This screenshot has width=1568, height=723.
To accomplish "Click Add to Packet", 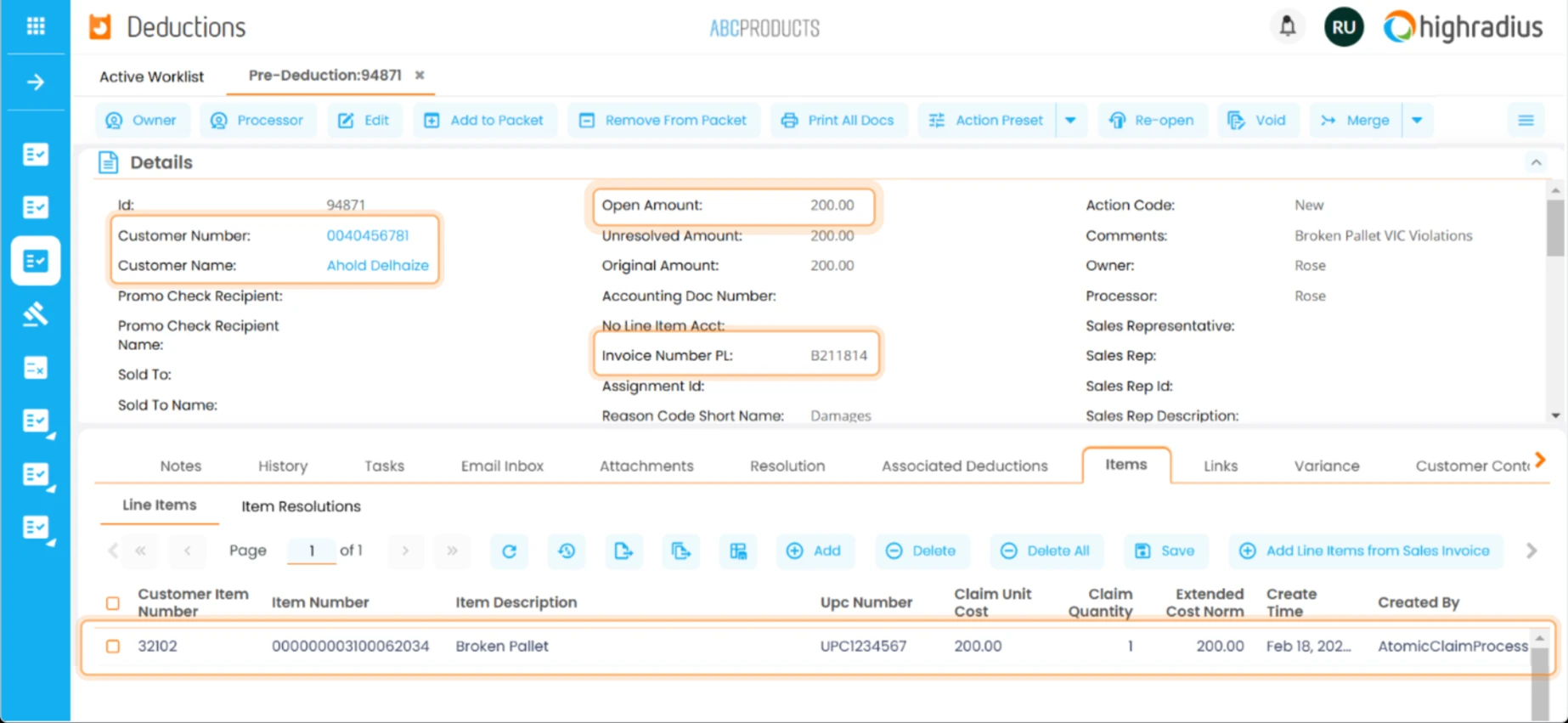I will (x=484, y=121).
